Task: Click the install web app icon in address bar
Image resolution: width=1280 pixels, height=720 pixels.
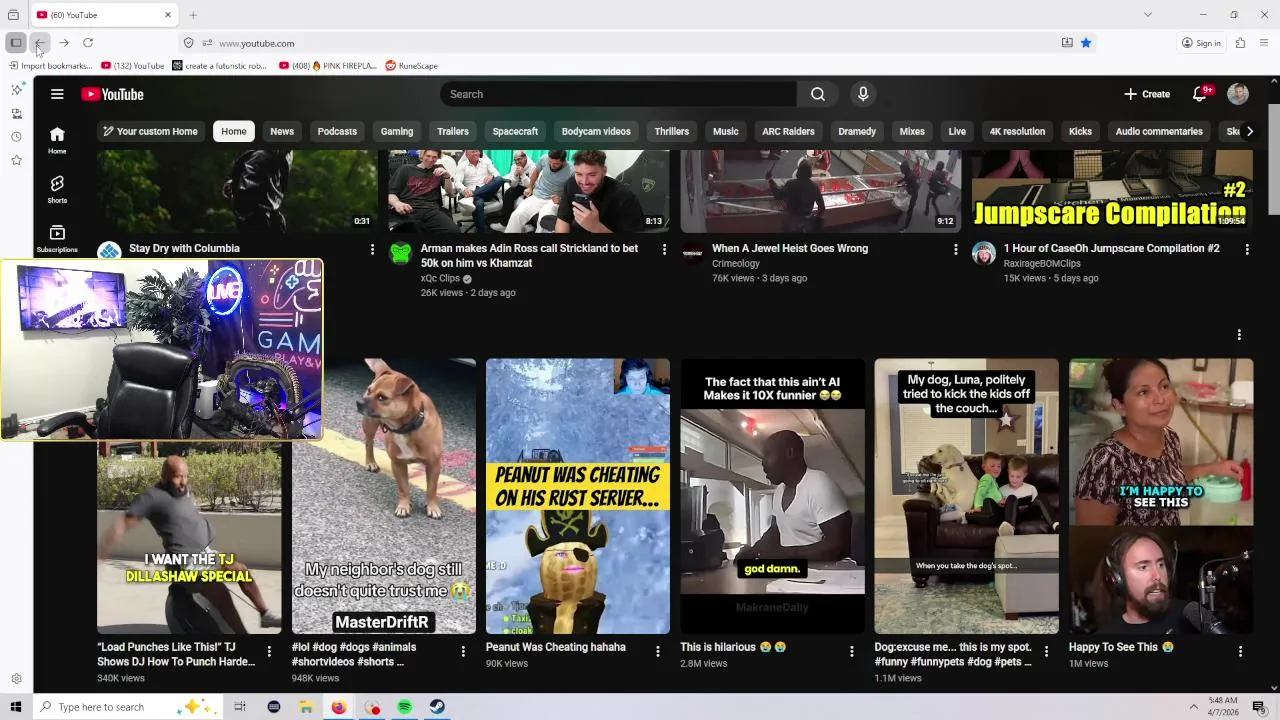Action: pos(1067,43)
